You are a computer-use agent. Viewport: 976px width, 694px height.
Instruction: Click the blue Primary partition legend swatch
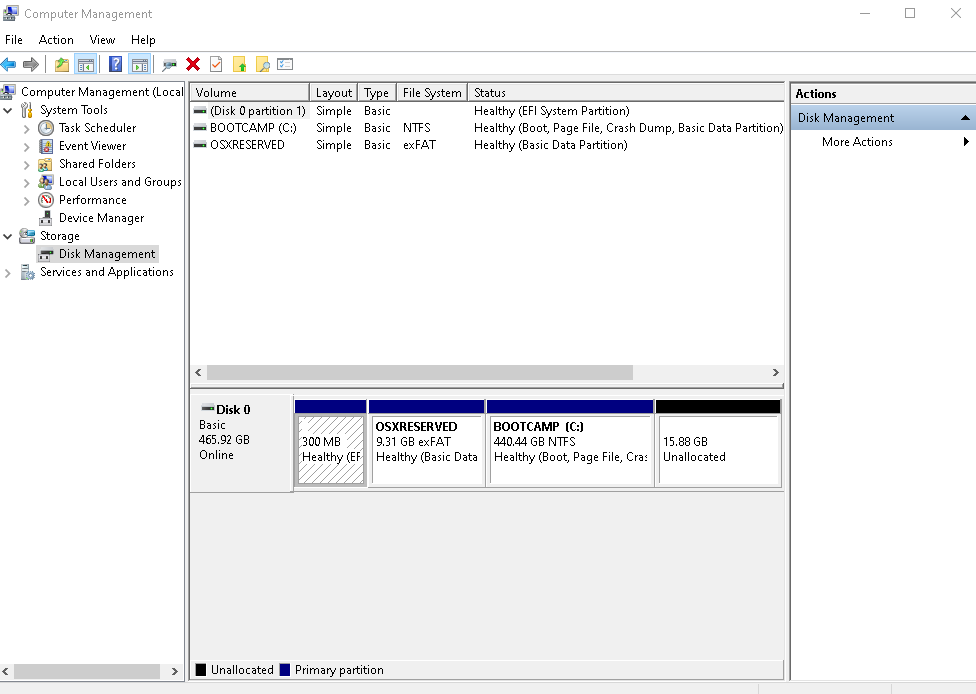[285, 670]
